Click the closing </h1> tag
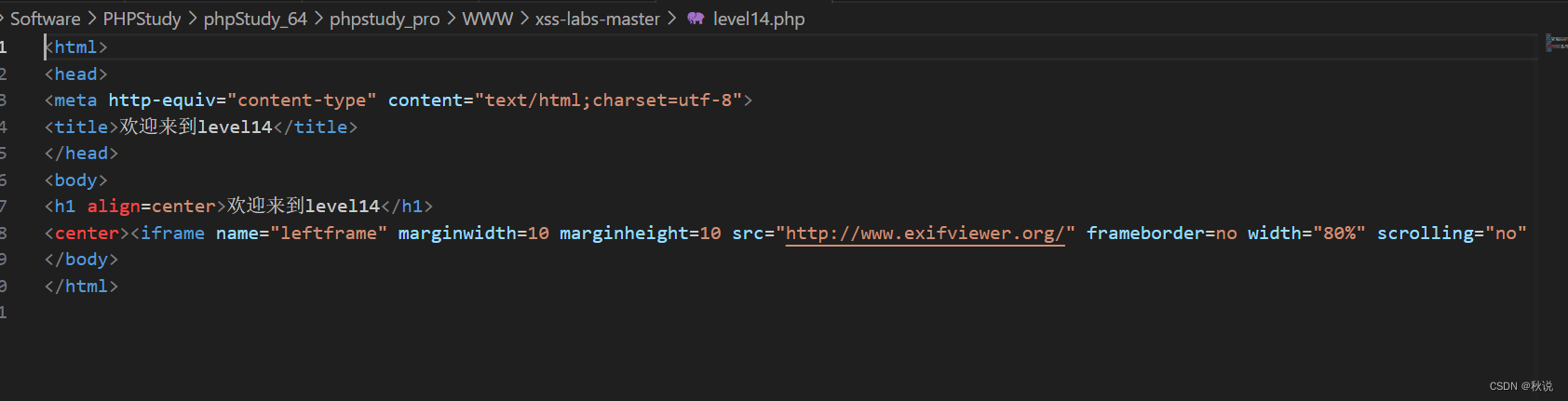Image resolution: width=1568 pixels, height=401 pixels. (407, 207)
